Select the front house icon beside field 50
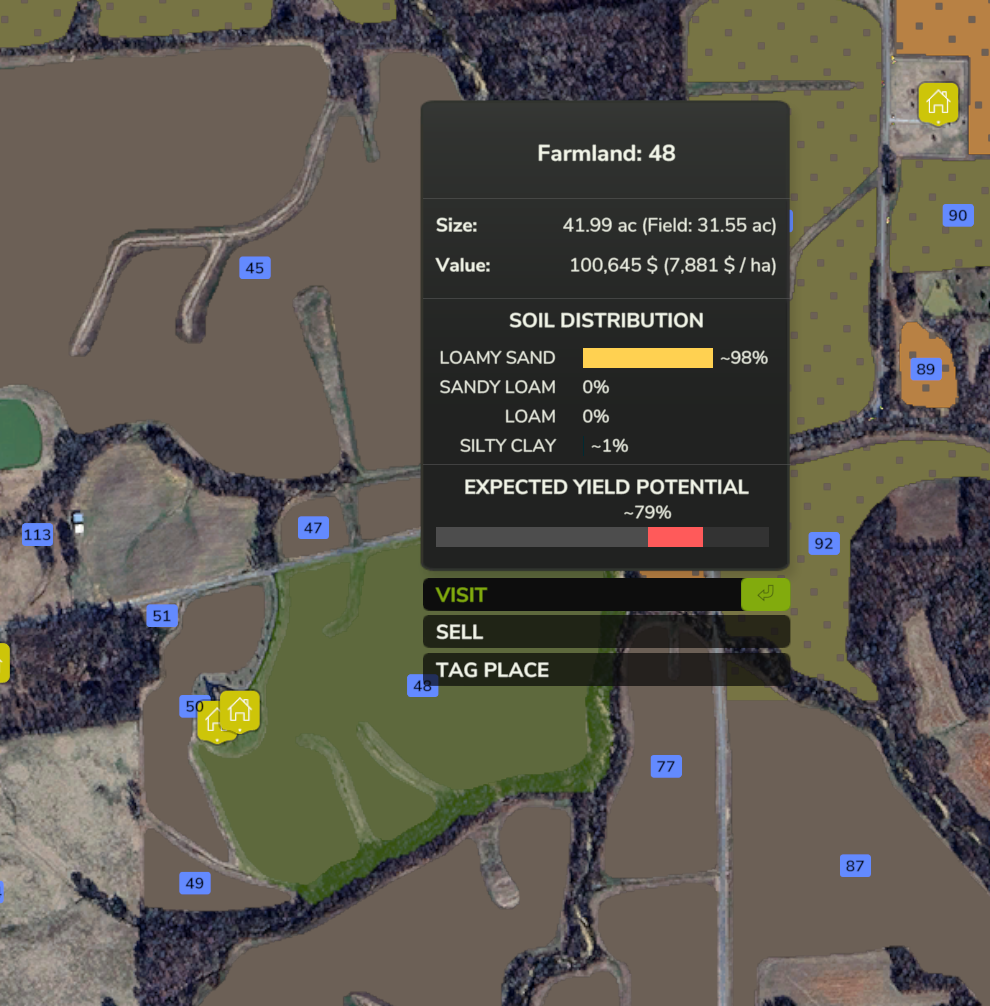990x1006 pixels. [x=239, y=710]
